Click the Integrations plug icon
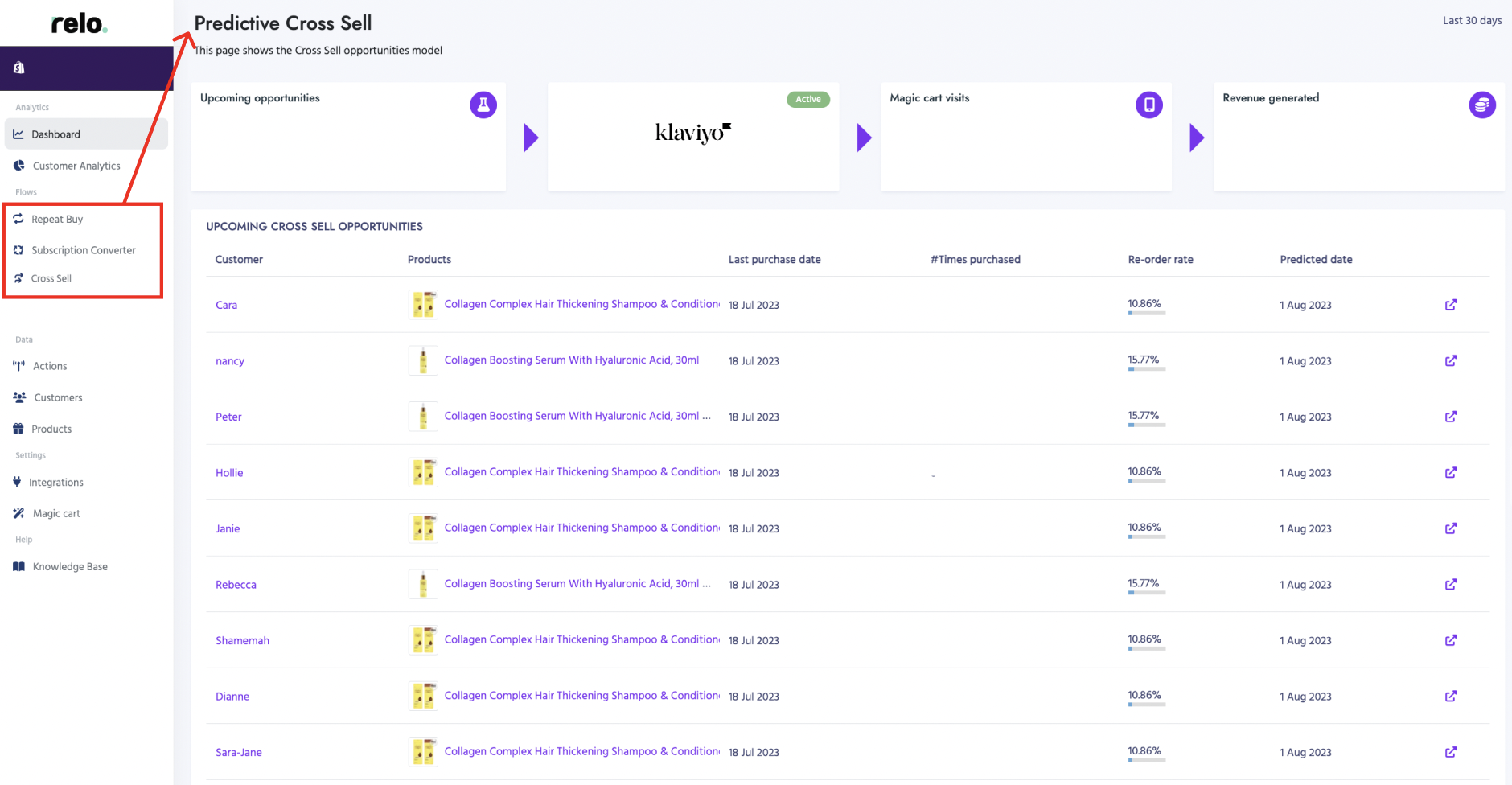This screenshot has width=1512, height=785. point(17,482)
